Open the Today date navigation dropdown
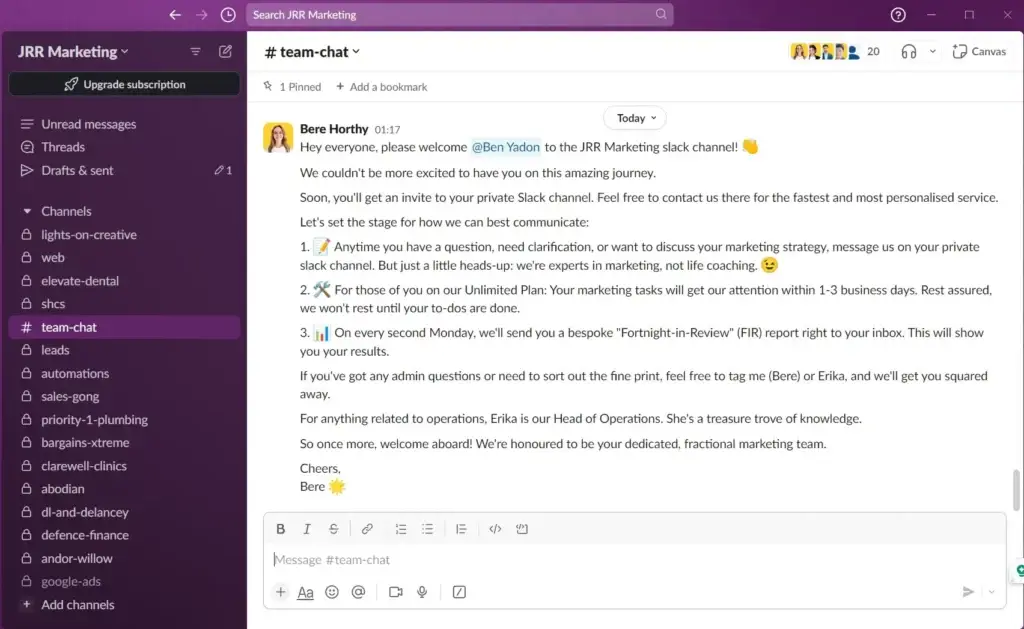 pyautogui.click(x=634, y=118)
